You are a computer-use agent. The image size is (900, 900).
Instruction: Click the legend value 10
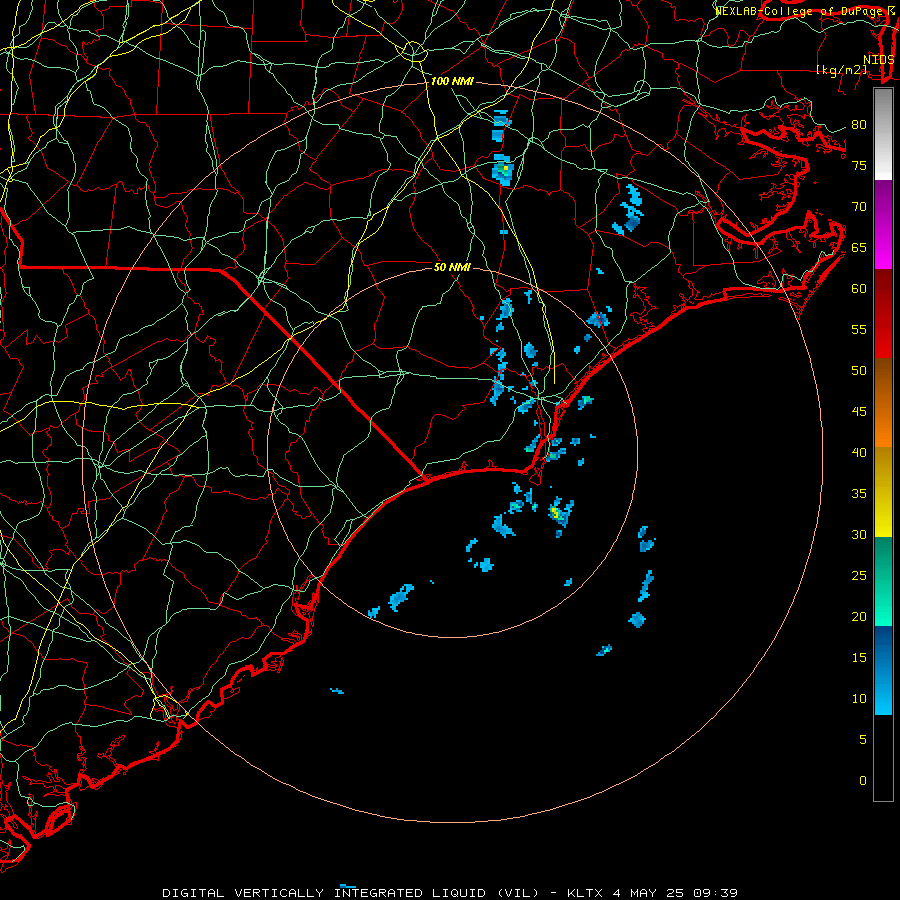(x=859, y=699)
